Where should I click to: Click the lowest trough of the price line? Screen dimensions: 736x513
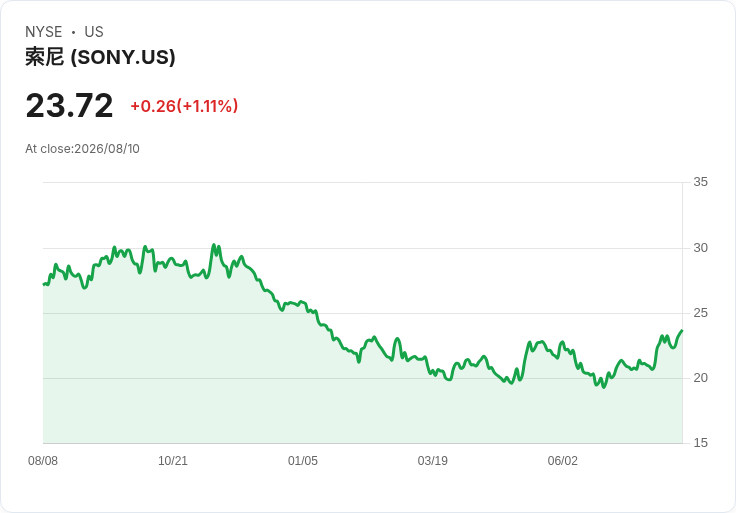coord(604,387)
